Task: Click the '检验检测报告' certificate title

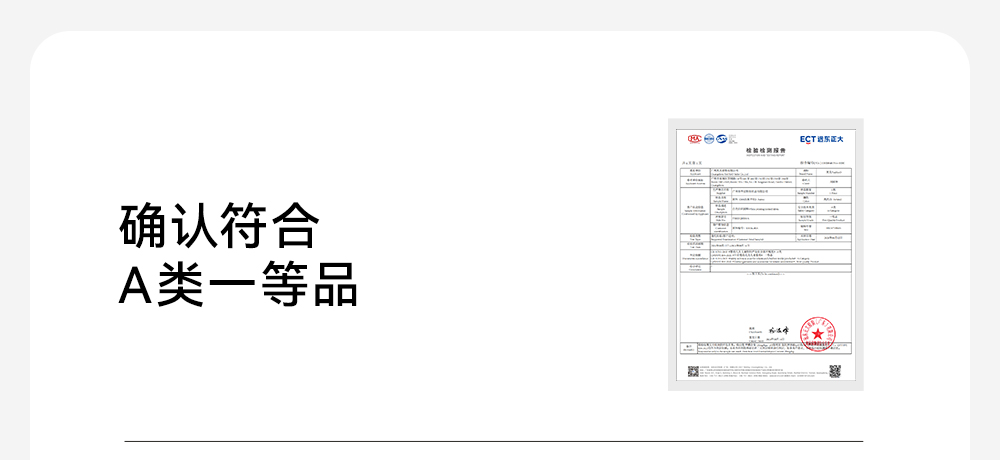Action: click(766, 151)
